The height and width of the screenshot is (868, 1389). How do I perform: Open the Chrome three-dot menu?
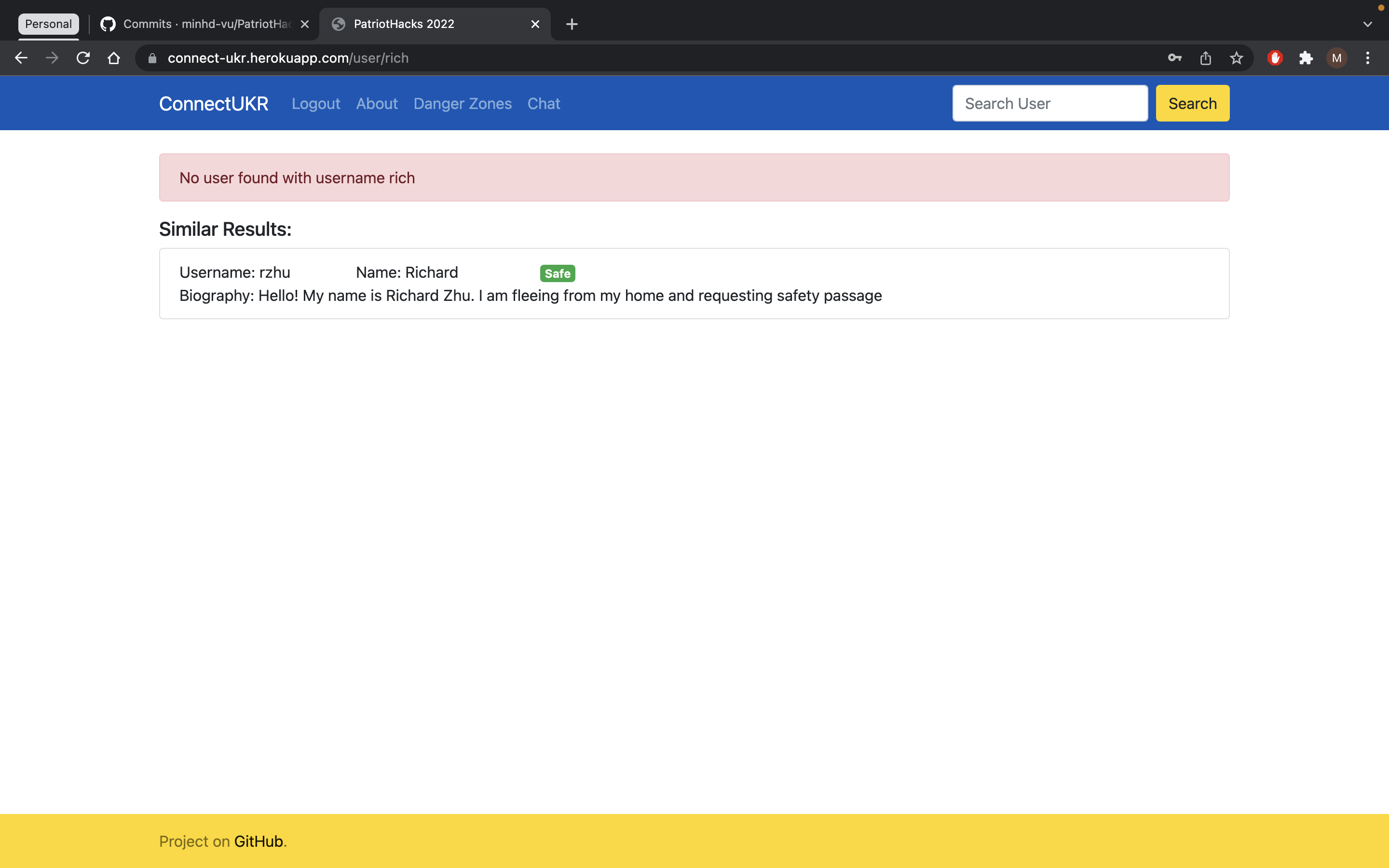(1368, 58)
